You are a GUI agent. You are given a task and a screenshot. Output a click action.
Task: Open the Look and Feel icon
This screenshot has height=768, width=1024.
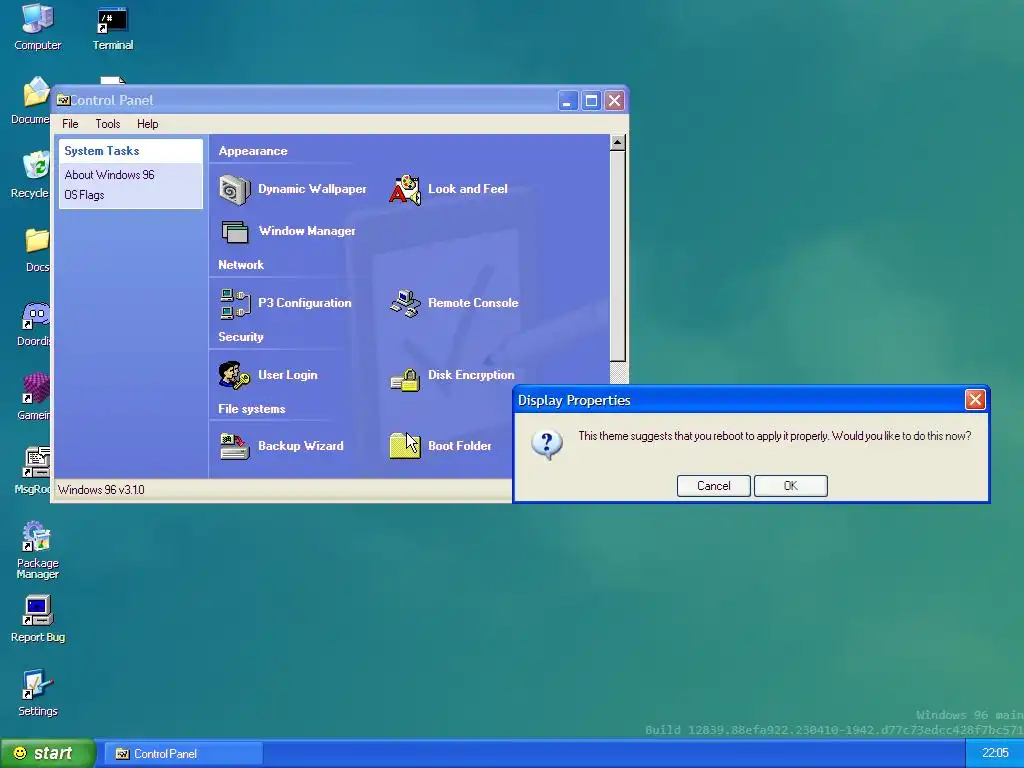coord(405,189)
